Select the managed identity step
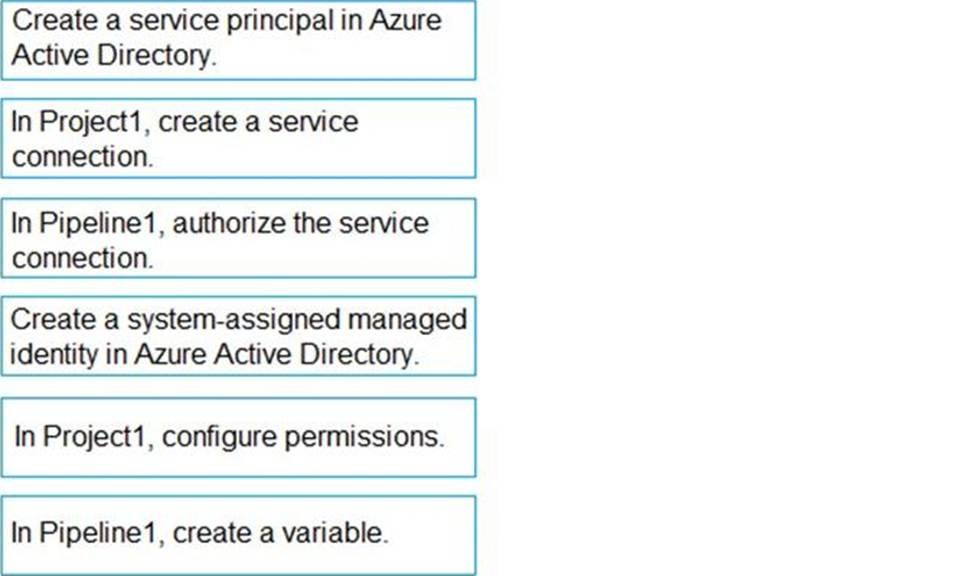The width and height of the screenshot is (973, 576). [238, 336]
